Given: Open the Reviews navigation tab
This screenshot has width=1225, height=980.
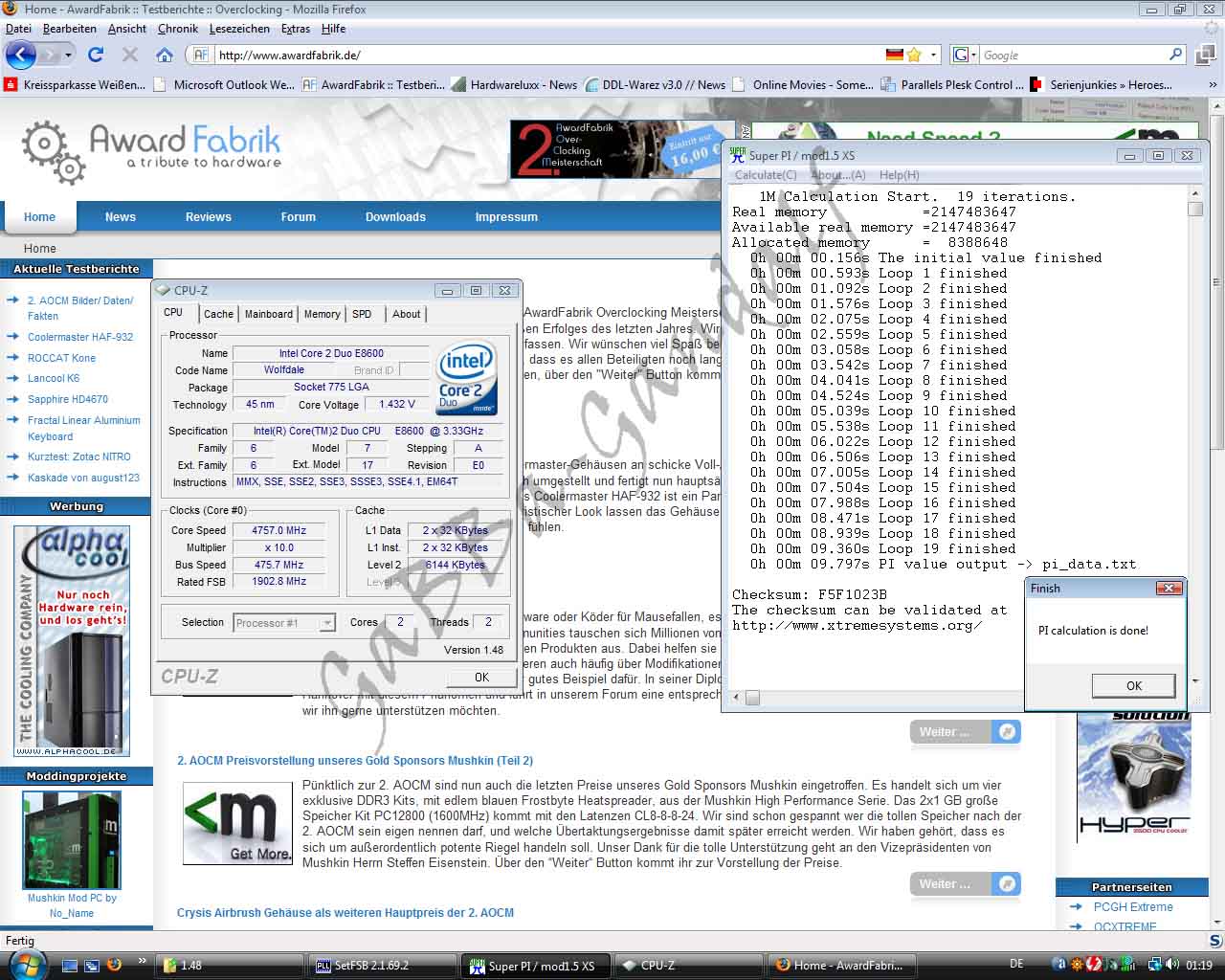Looking at the screenshot, I should pyautogui.click(x=209, y=217).
